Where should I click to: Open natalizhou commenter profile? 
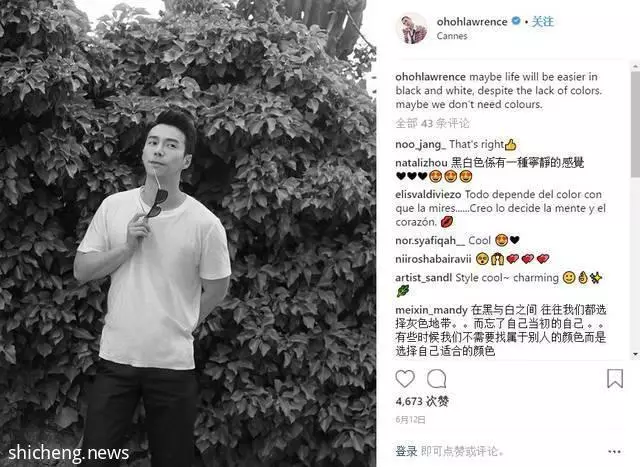pyautogui.click(x=421, y=163)
